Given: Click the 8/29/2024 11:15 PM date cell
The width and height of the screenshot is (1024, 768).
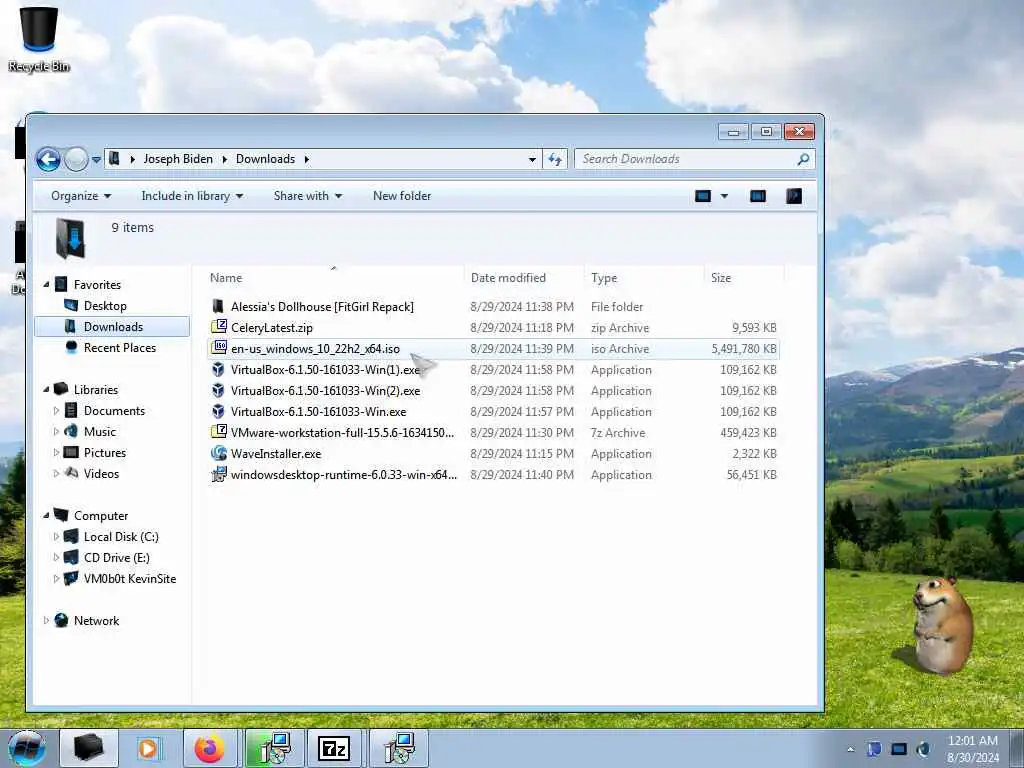Looking at the screenshot, I should [522, 454].
